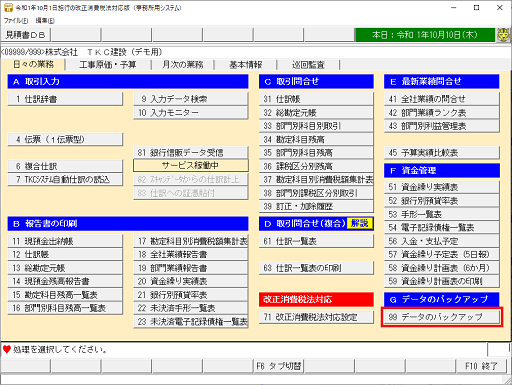The image size is (512, 385).
Task: Open 31 仕訳帳 inquiry
Action: 316,99
